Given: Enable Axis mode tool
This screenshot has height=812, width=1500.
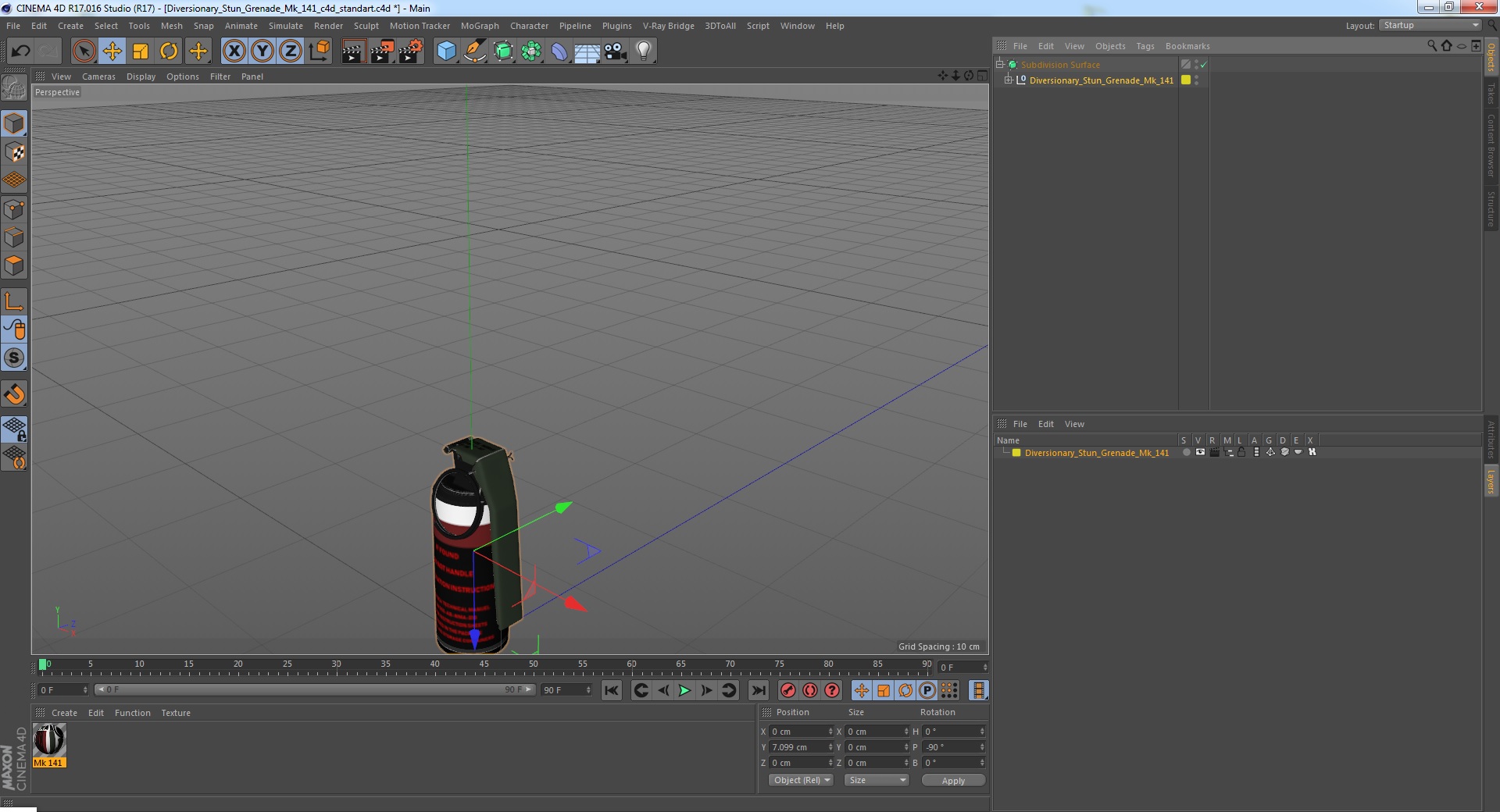Looking at the screenshot, I should coord(14,301).
